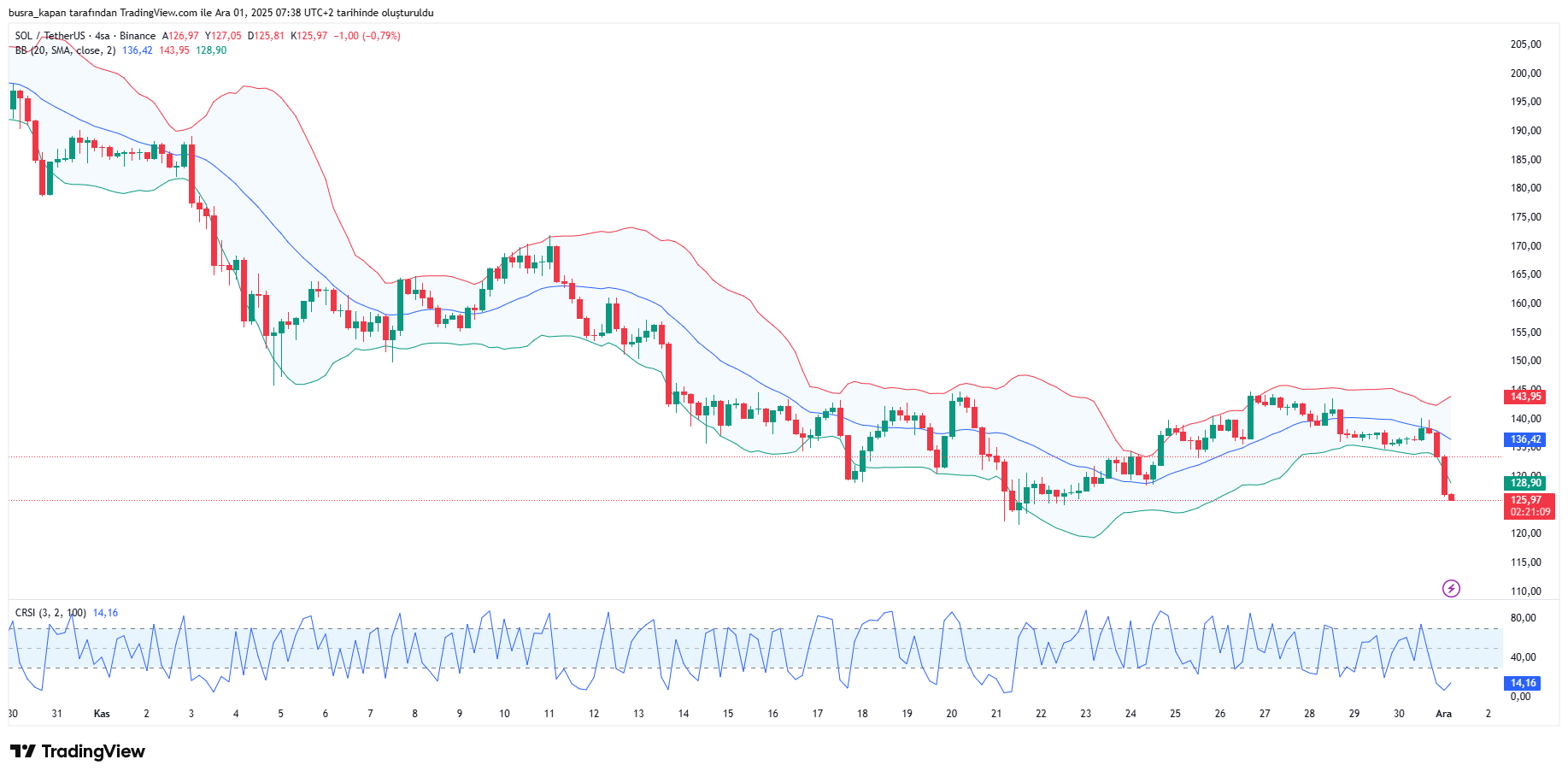The height and width of the screenshot is (777, 1568).
Task: Click the 110,00 price scale label
Action: pyautogui.click(x=1525, y=592)
